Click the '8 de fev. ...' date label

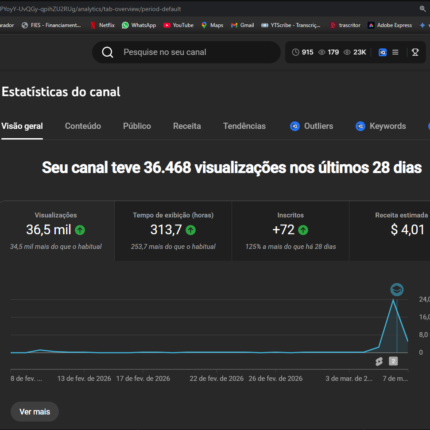(26, 379)
